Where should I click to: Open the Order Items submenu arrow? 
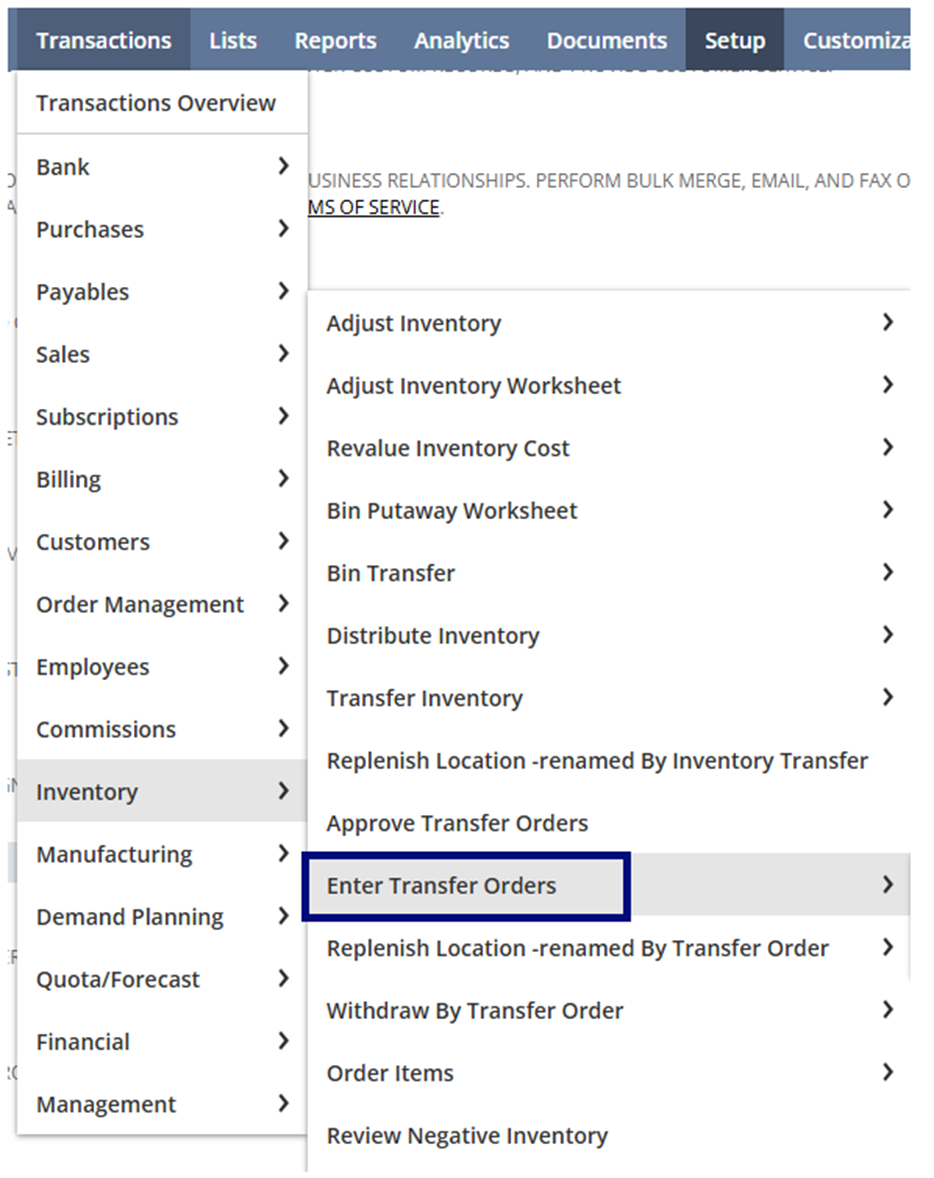tap(887, 1072)
